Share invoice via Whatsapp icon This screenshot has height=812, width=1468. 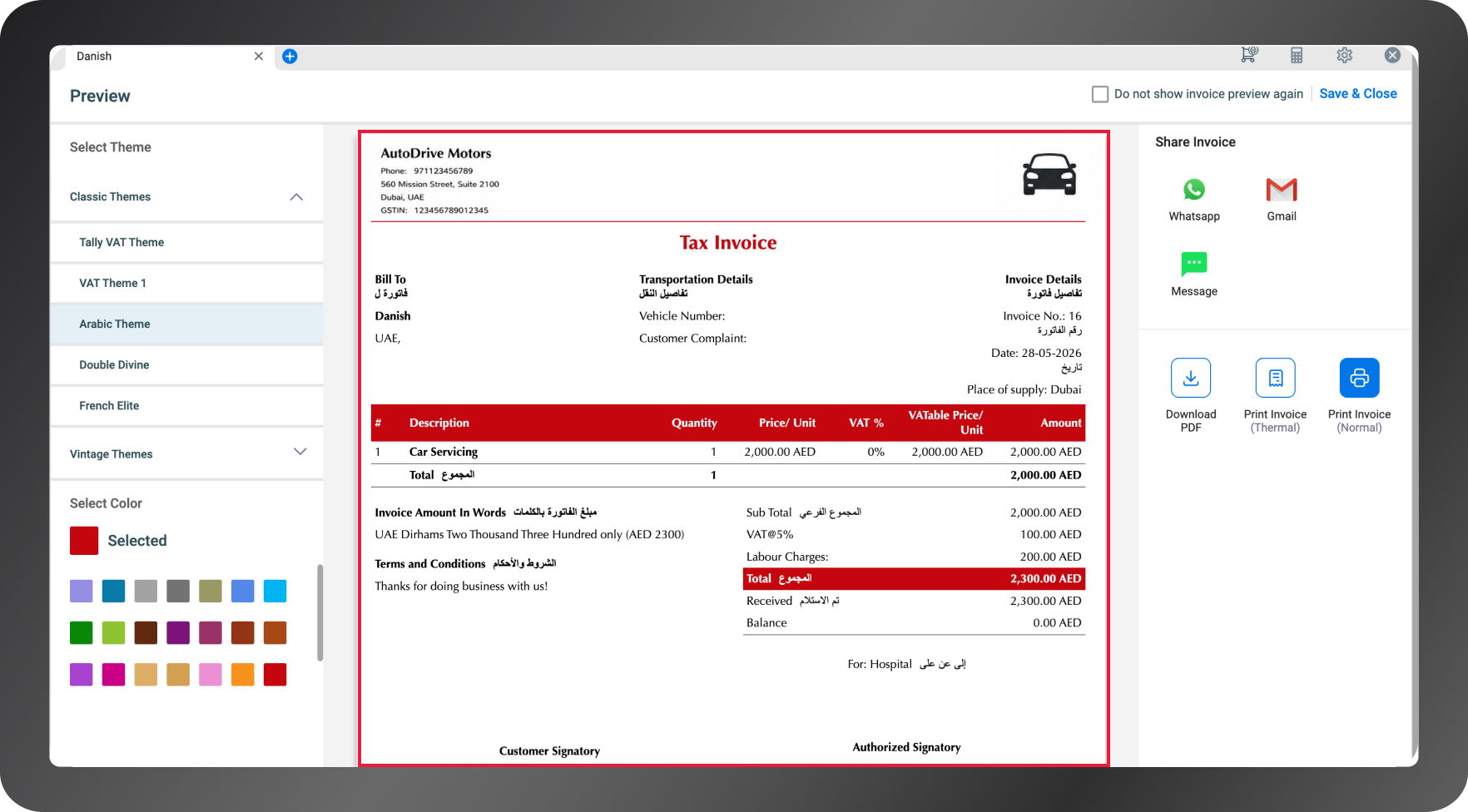coord(1194,190)
